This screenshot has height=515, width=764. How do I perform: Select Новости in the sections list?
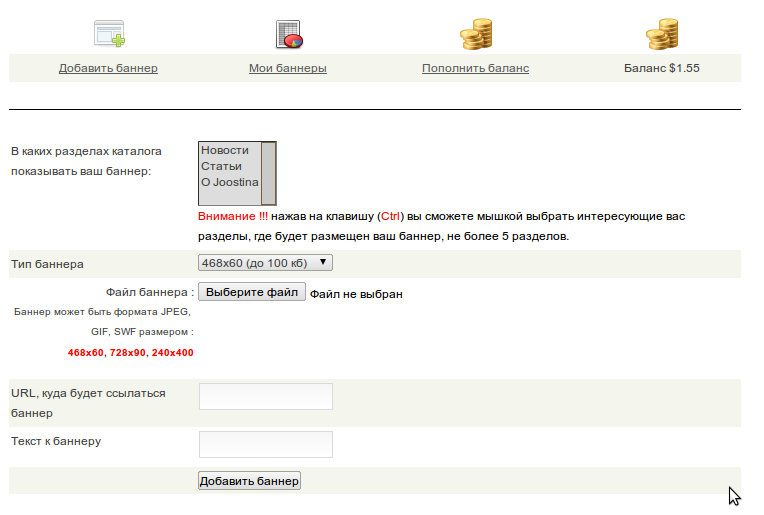tap(225, 150)
